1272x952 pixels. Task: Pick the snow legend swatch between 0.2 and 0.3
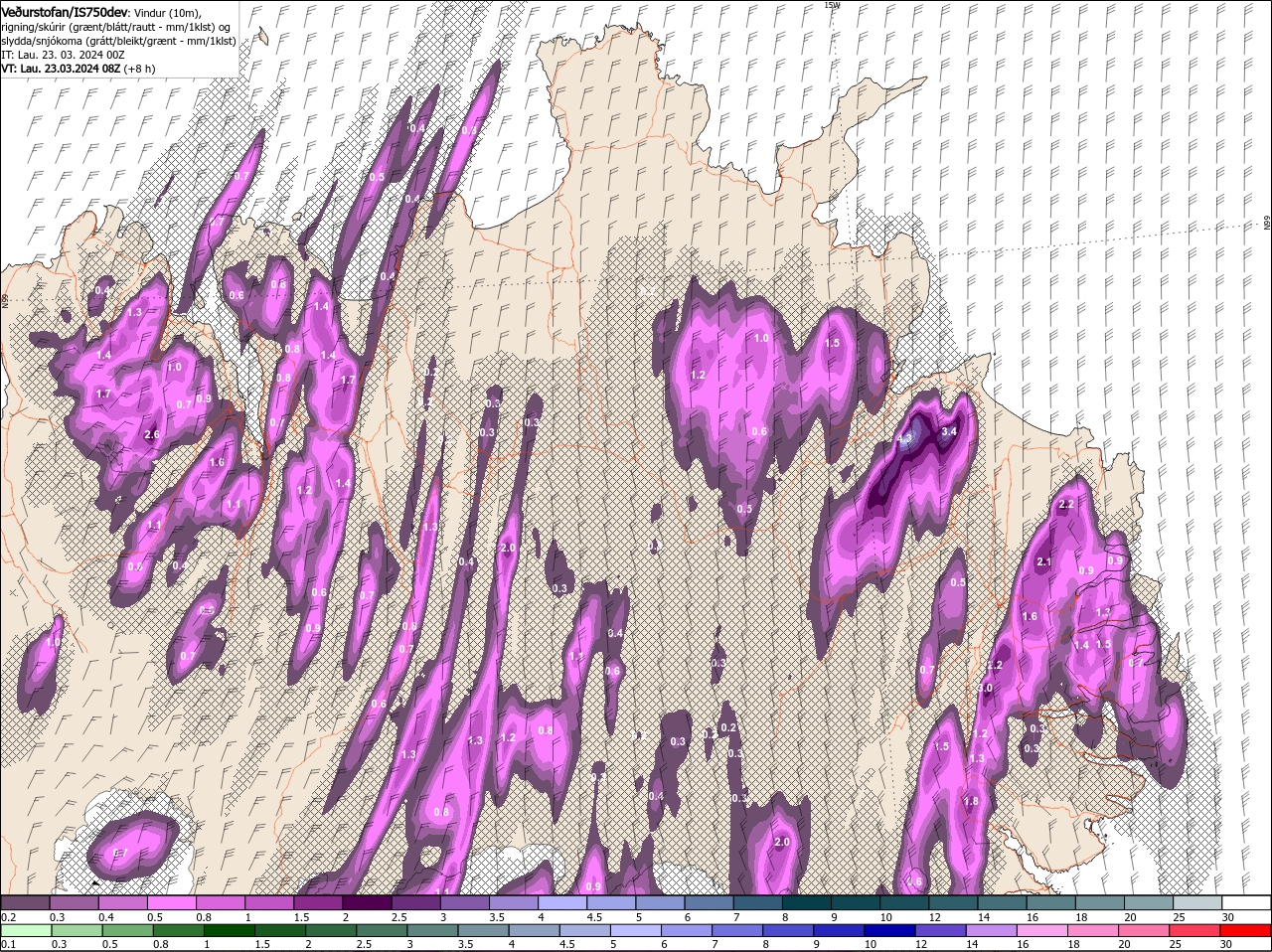[x=25, y=902]
